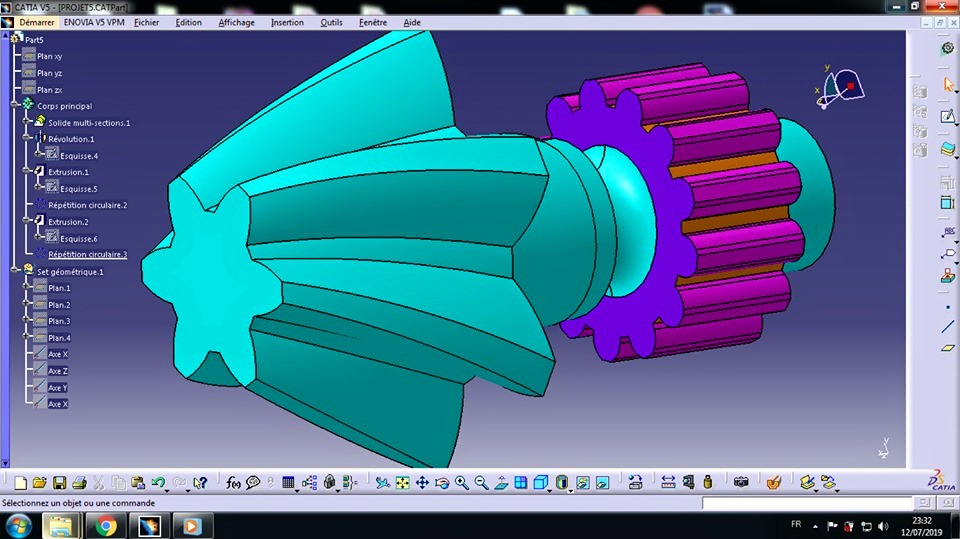Click the compass in the top right

[x=840, y=88]
